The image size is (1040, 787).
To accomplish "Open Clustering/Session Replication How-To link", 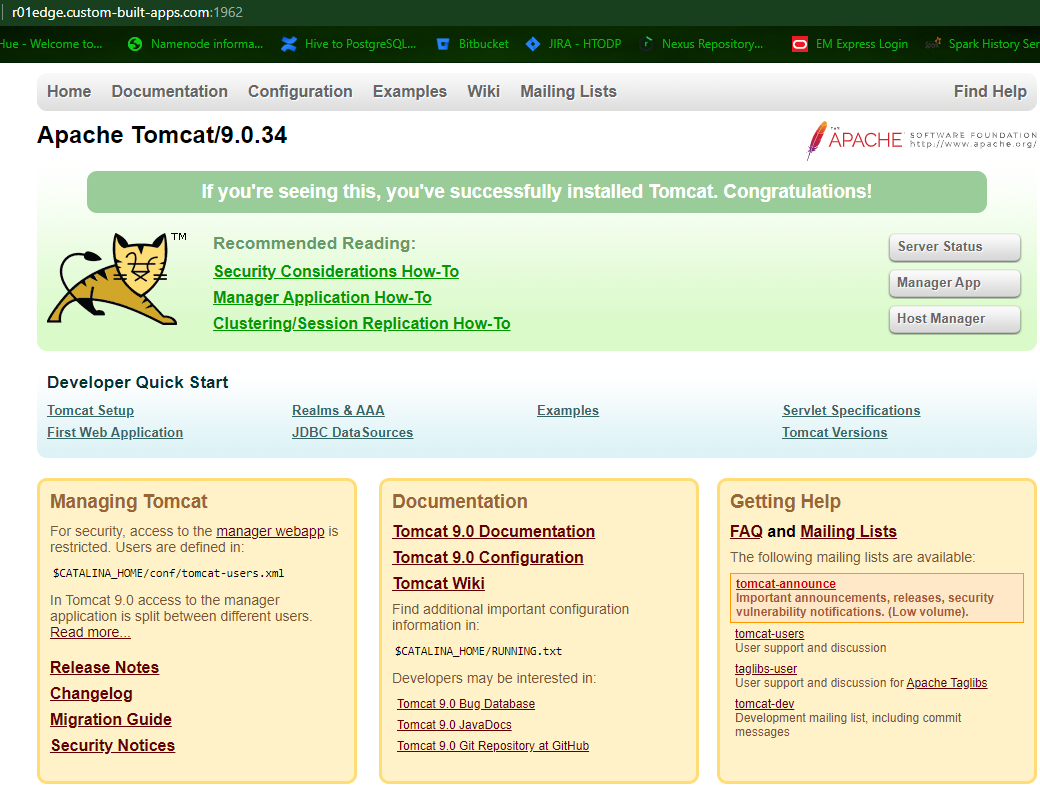I will (361, 324).
